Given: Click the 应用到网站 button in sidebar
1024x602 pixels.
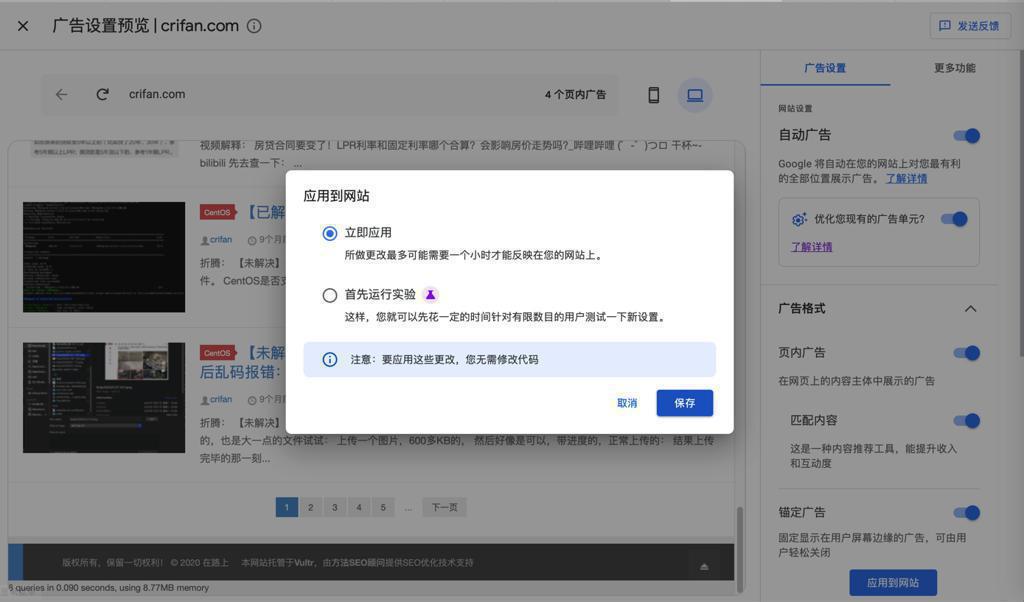Looking at the screenshot, I should click(x=893, y=582).
